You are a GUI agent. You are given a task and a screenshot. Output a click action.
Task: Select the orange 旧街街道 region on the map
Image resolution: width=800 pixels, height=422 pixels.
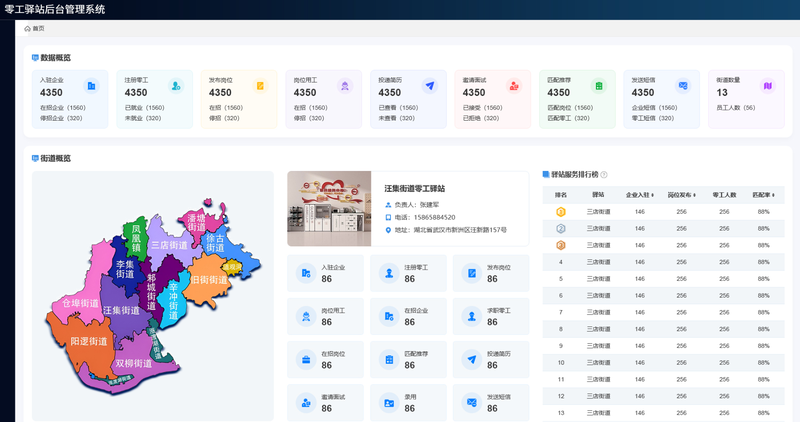pos(208,280)
